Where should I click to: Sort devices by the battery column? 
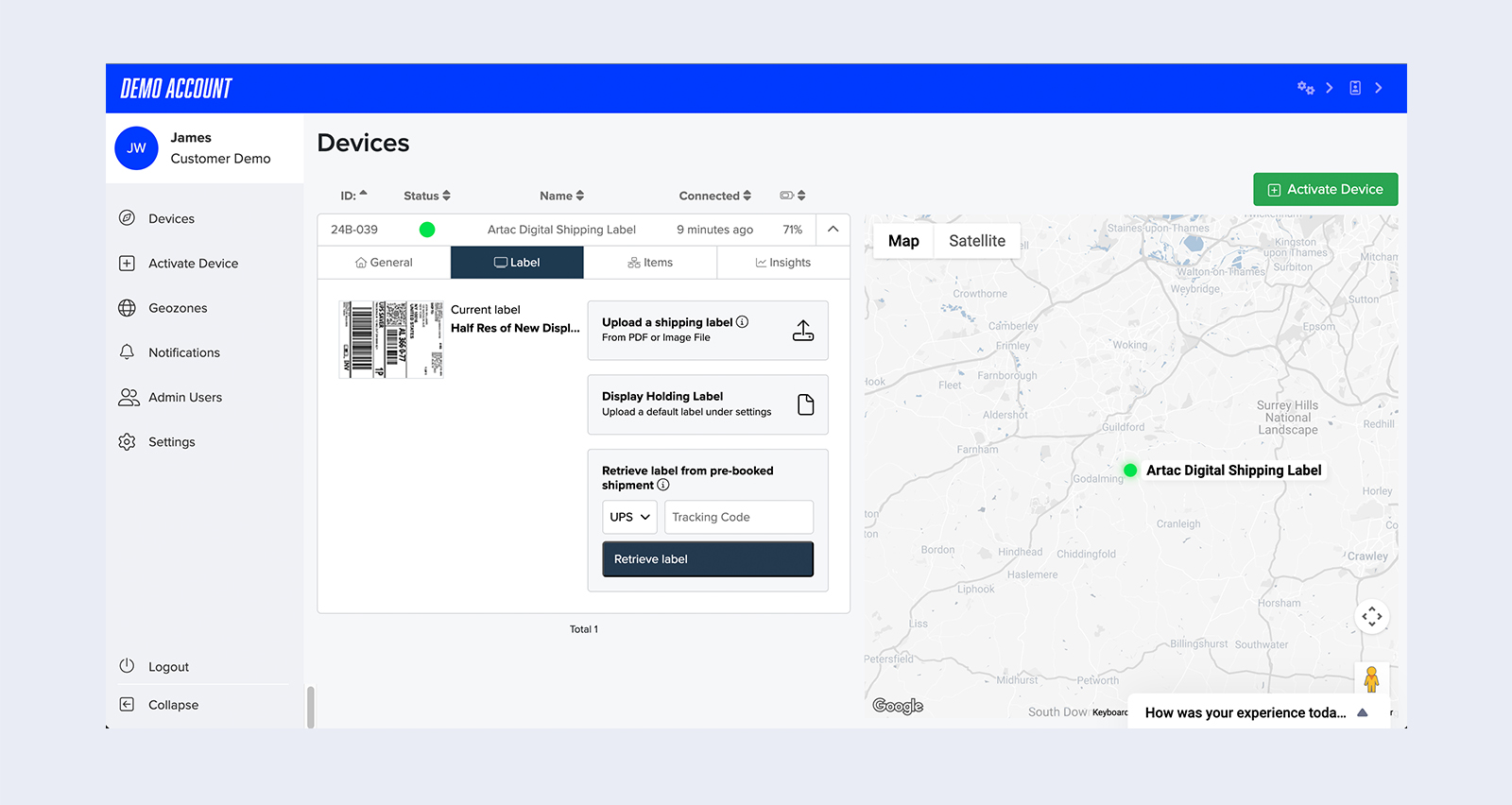[793, 196]
